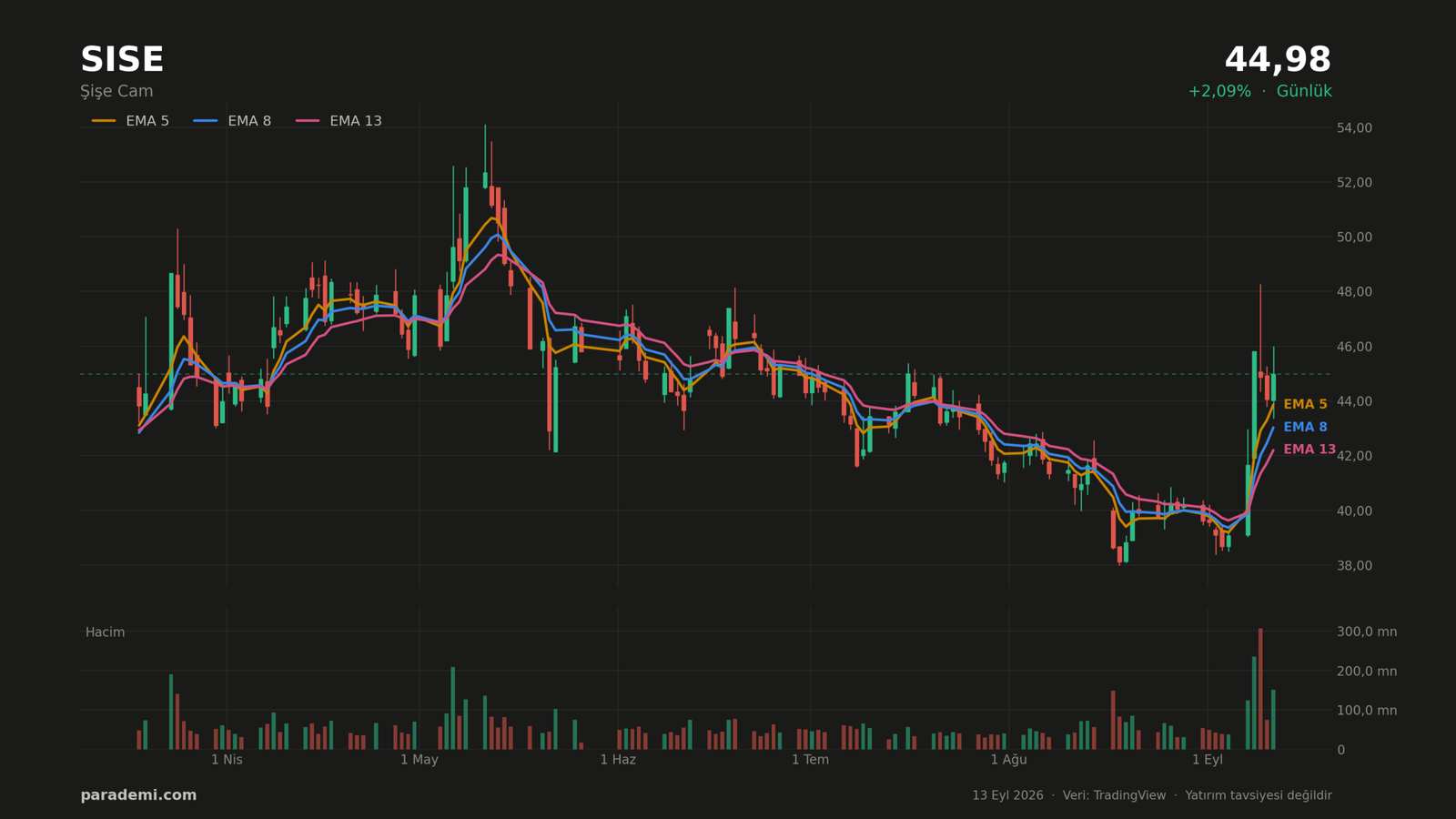The width and height of the screenshot is (1456, 819).
Task: Click the Şişe Cam company name
Action: 116,91
